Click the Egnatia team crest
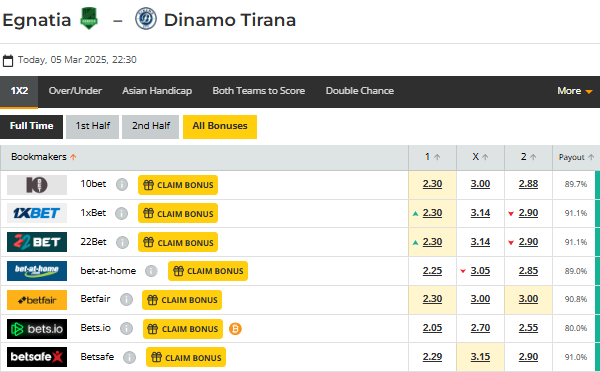The height and width of the screenshot is (372, 600). click(89, 18)
